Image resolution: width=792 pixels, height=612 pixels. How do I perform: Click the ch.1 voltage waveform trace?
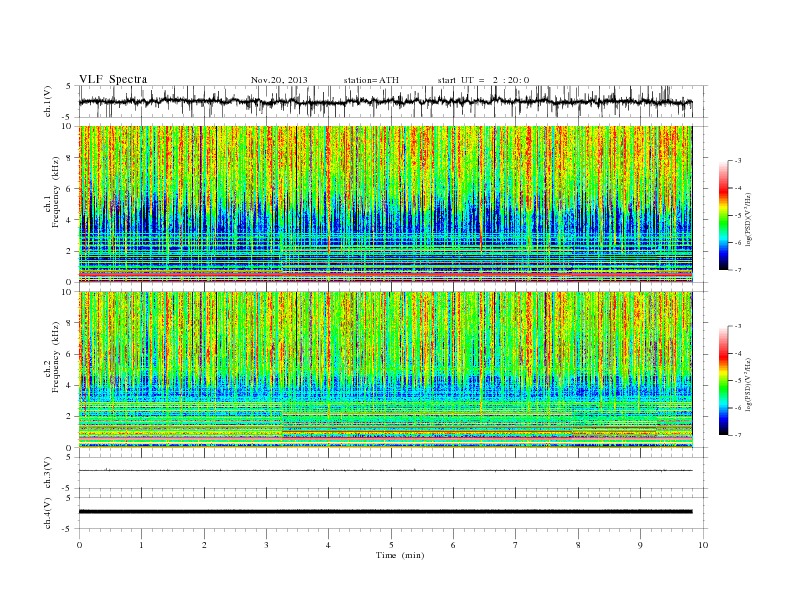385,101
